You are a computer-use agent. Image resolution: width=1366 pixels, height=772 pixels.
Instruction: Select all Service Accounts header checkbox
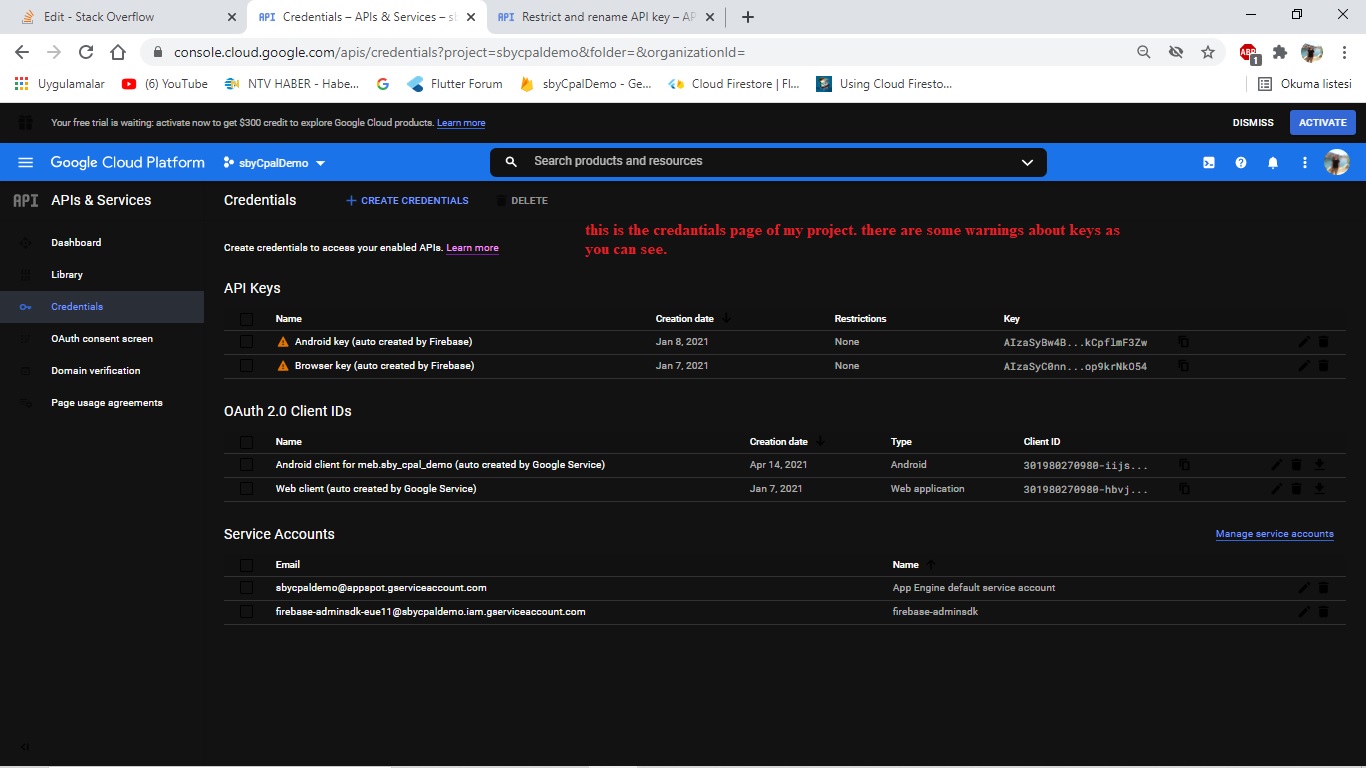tap(246, 565)
